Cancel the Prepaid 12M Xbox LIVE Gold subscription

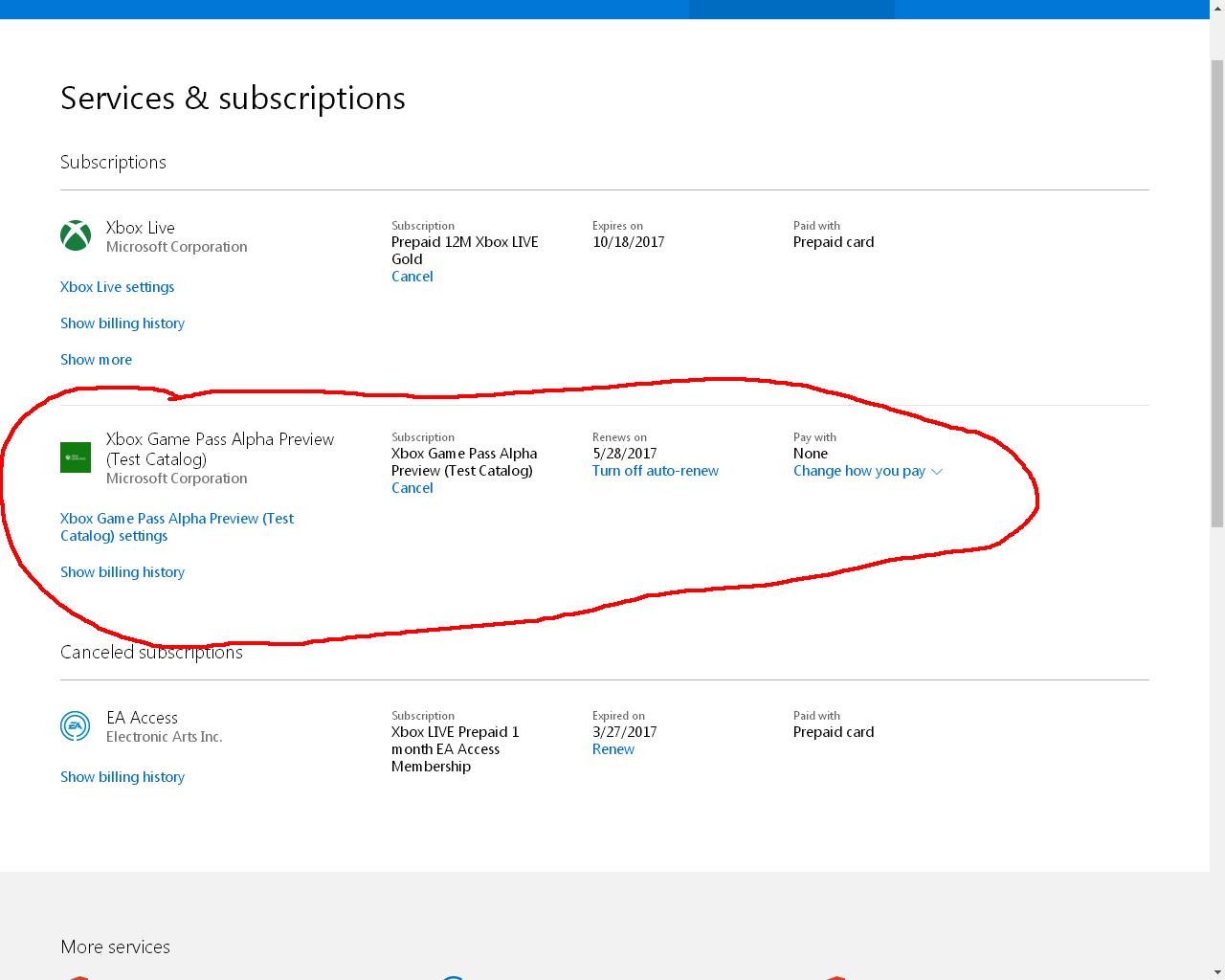412,277
